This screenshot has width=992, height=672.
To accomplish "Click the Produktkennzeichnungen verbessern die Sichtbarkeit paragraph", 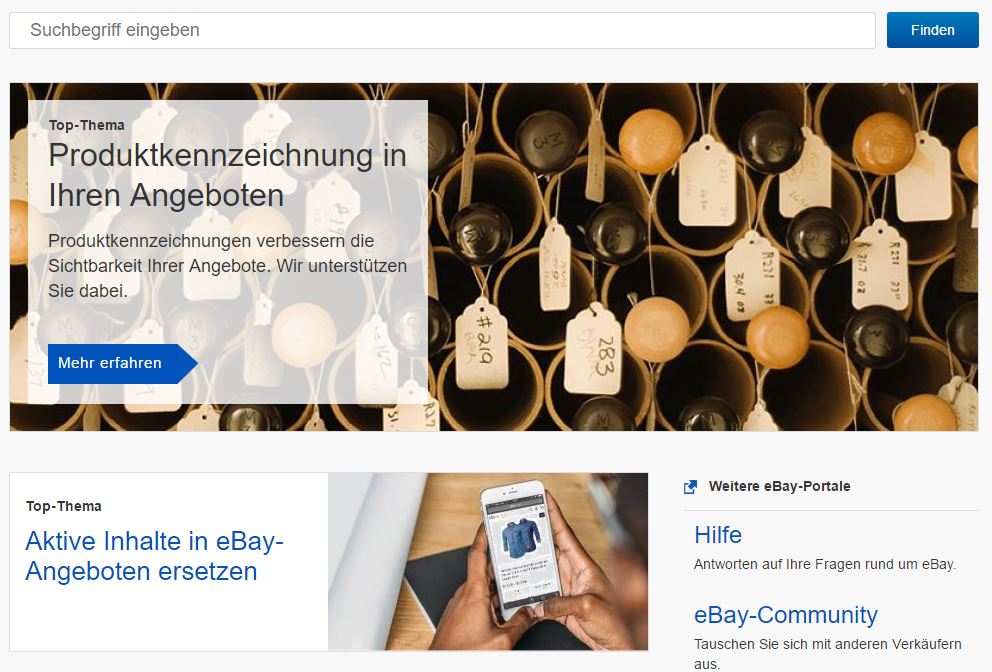I will click(227, 266).
